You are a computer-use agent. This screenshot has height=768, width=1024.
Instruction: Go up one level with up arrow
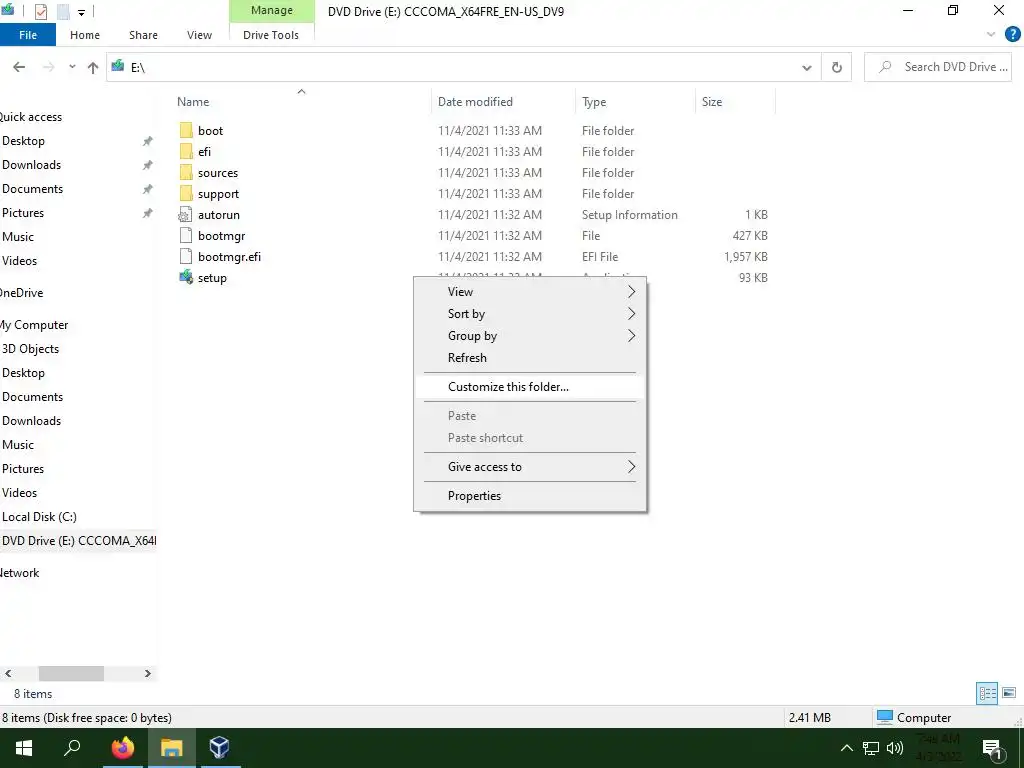tap(93, 67)
